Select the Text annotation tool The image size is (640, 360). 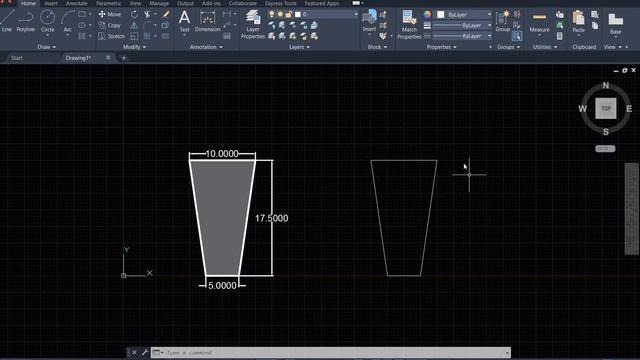184,21
